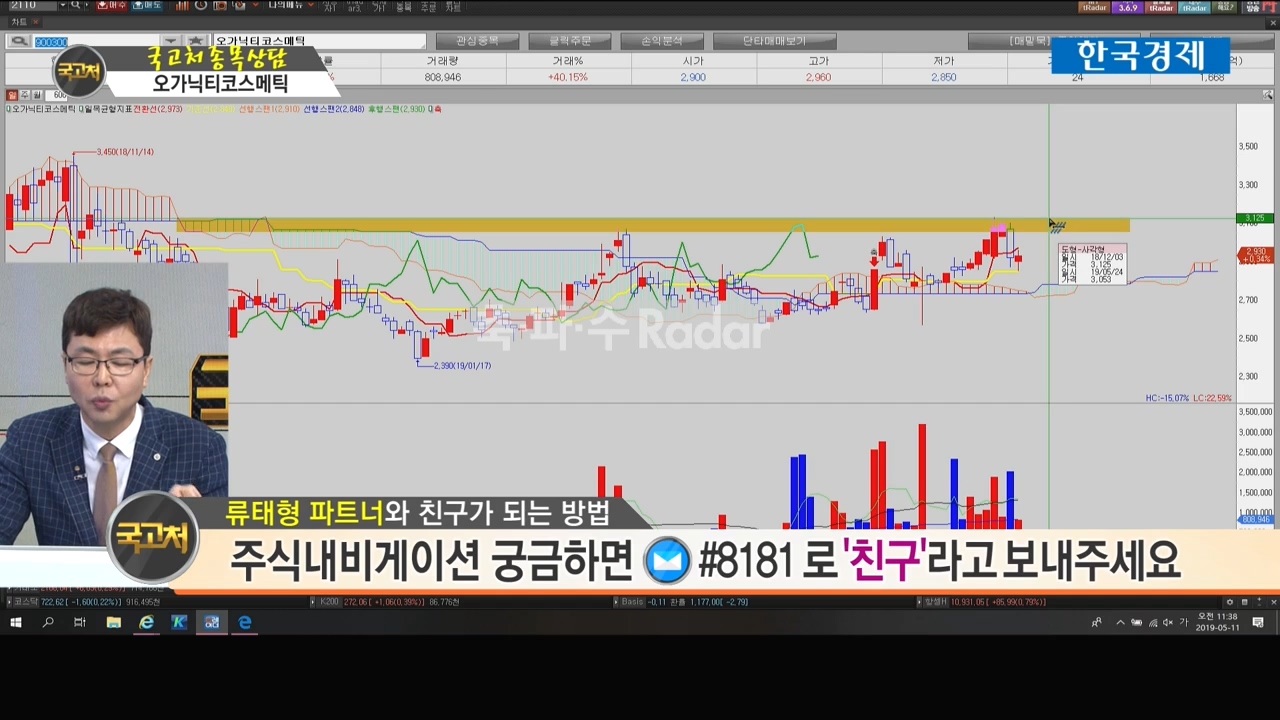1280x720 pixels.
Task: Open the bar chart icon in top toolbar
Action: [x=179, y=6]
